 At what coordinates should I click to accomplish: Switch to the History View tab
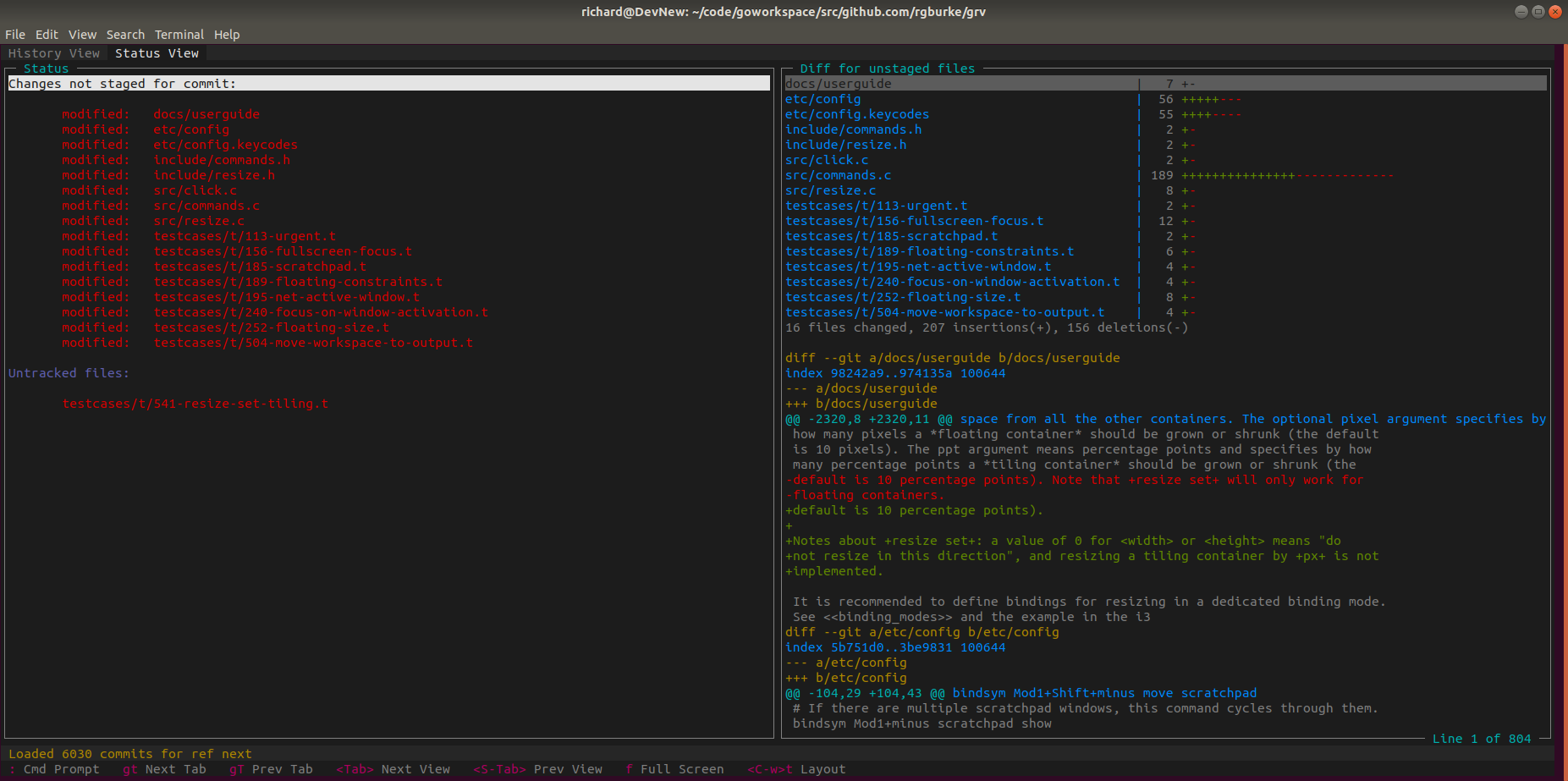tap(54, 53)
